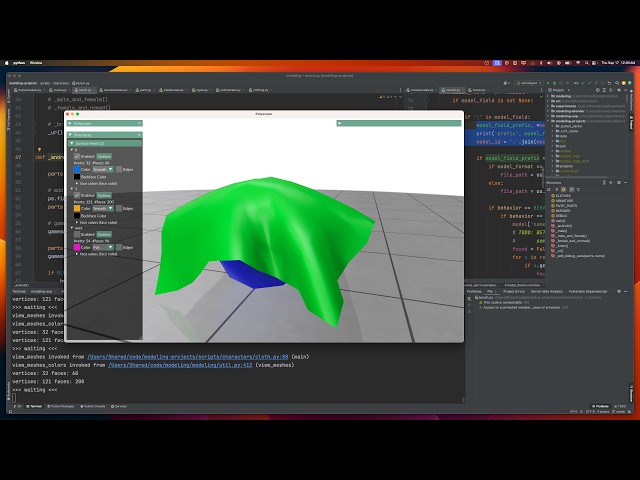
Task: Open the orange mesh Backface Color swatch
Action: pyautogui.click(x=77, y=216)
